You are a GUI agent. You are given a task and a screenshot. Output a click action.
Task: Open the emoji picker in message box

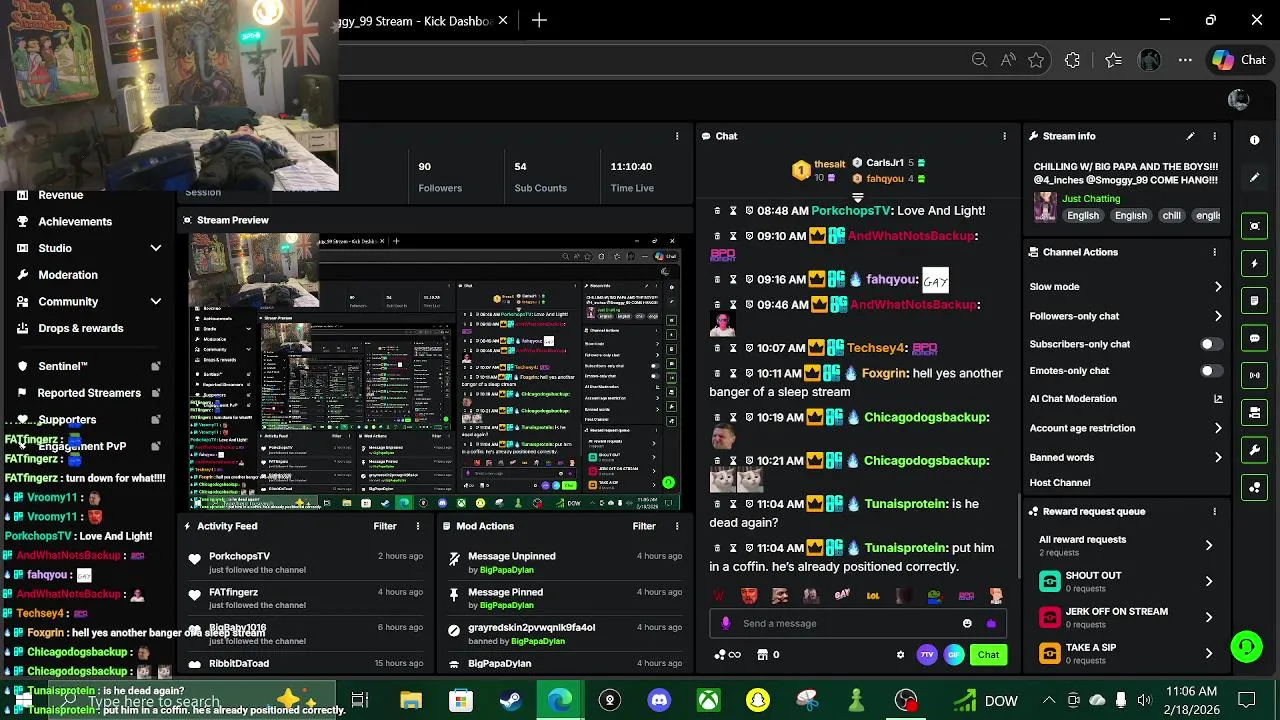point(967,623)
